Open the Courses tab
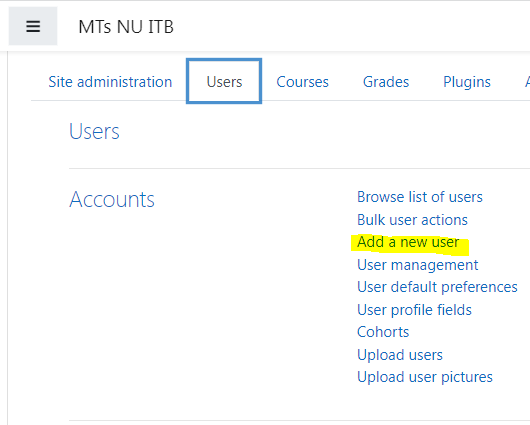The image size is (530, 425). (x=303, y=82)
